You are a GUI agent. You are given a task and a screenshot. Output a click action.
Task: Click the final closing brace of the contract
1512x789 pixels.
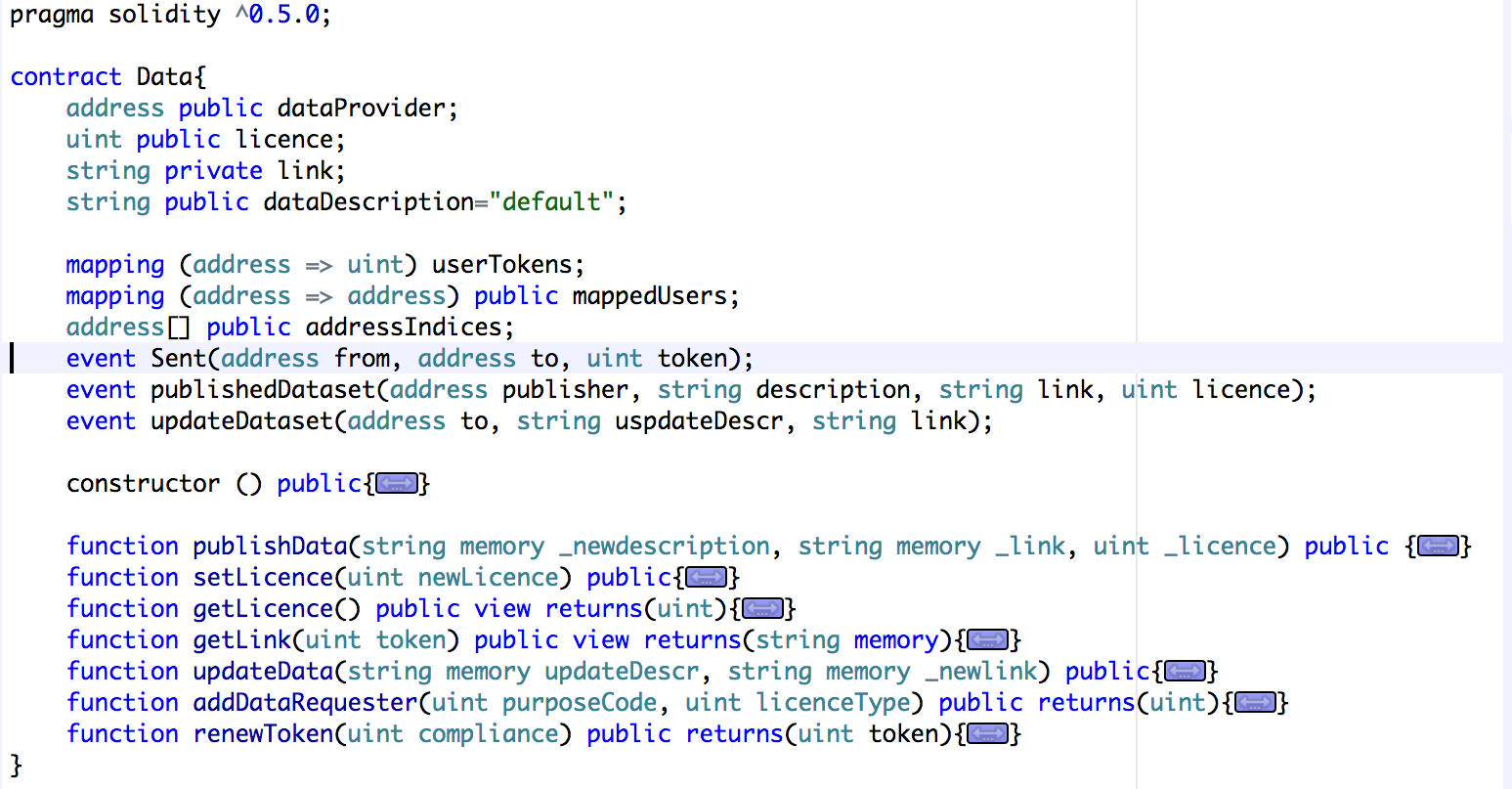point(16,766)
